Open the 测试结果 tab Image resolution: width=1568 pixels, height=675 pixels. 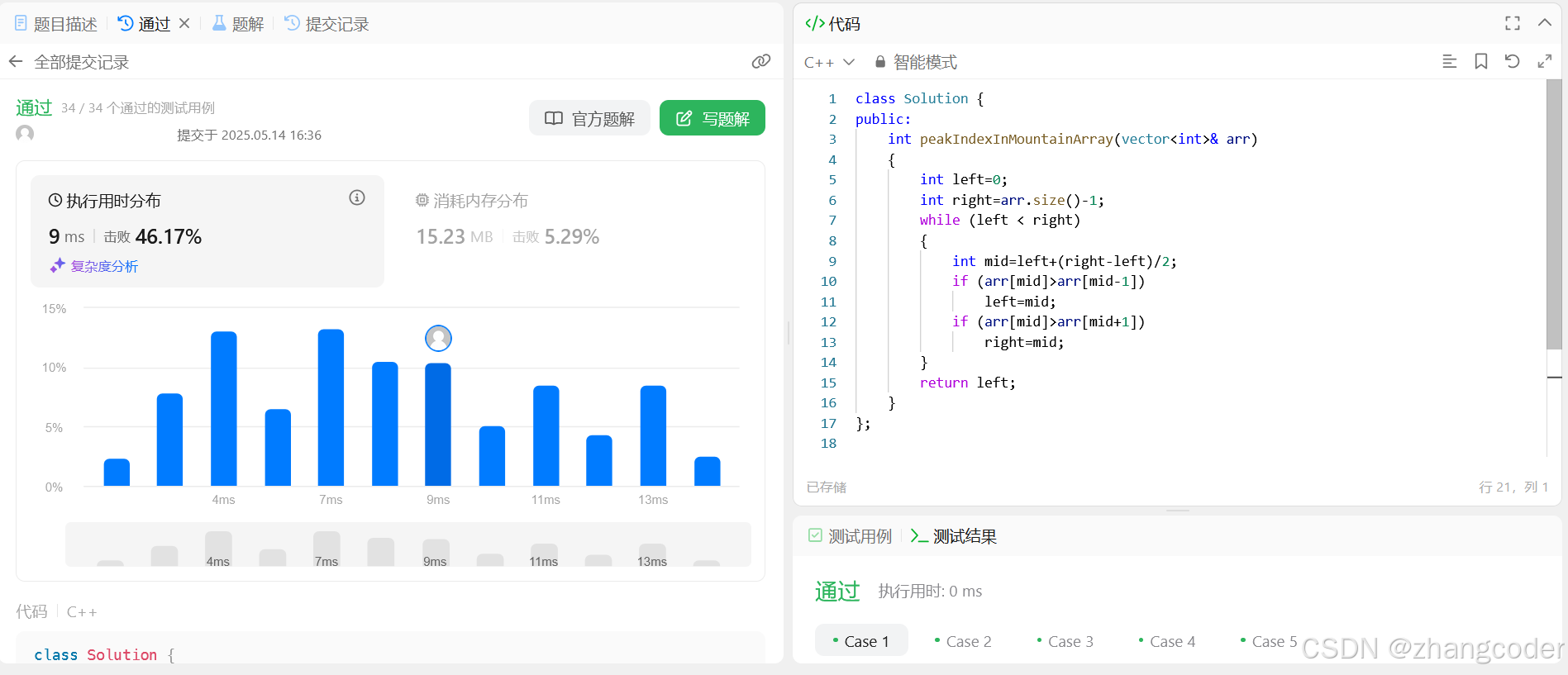[x=954, y=536]
